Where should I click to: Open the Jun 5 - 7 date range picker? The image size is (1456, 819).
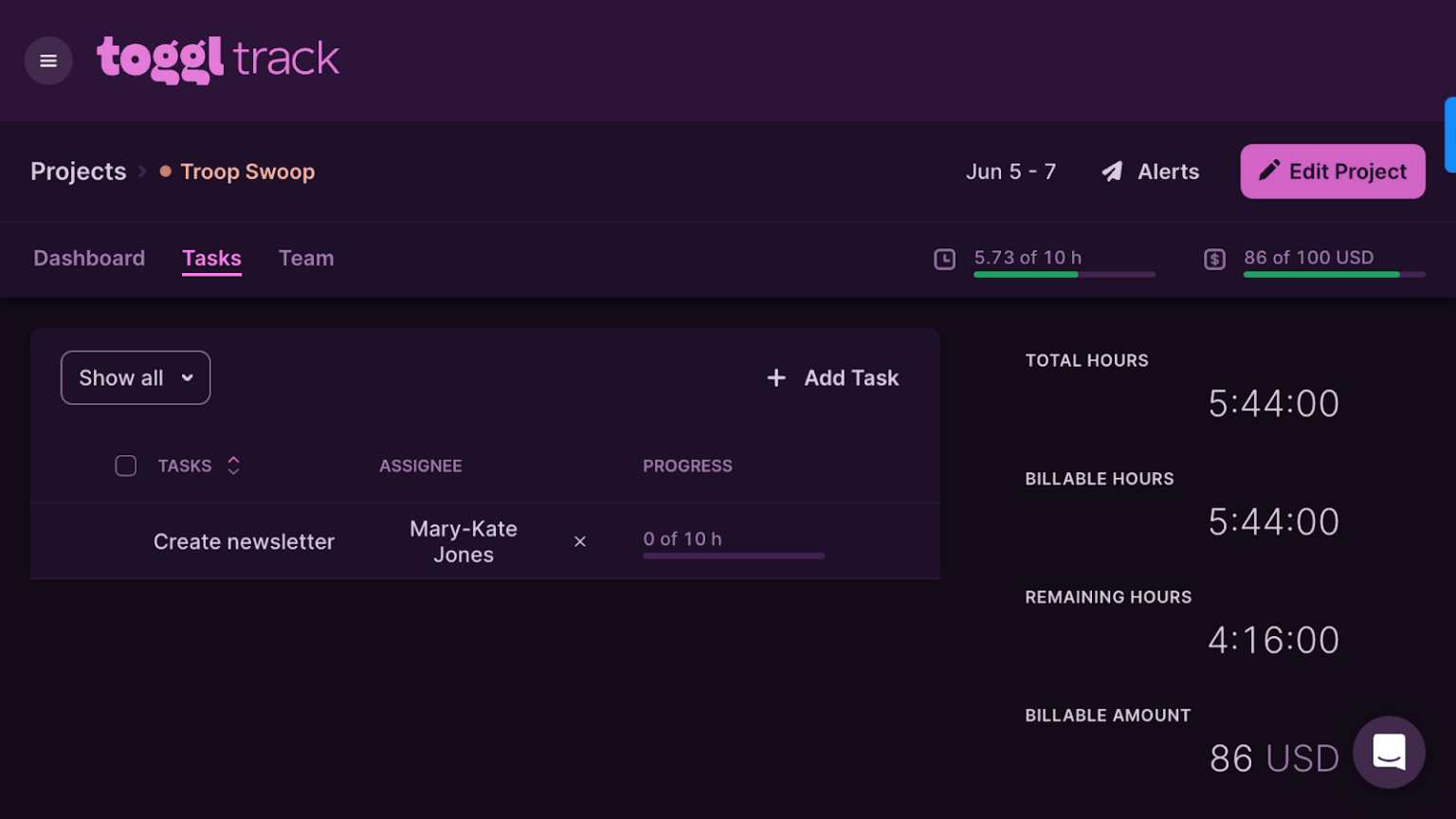1010,172
